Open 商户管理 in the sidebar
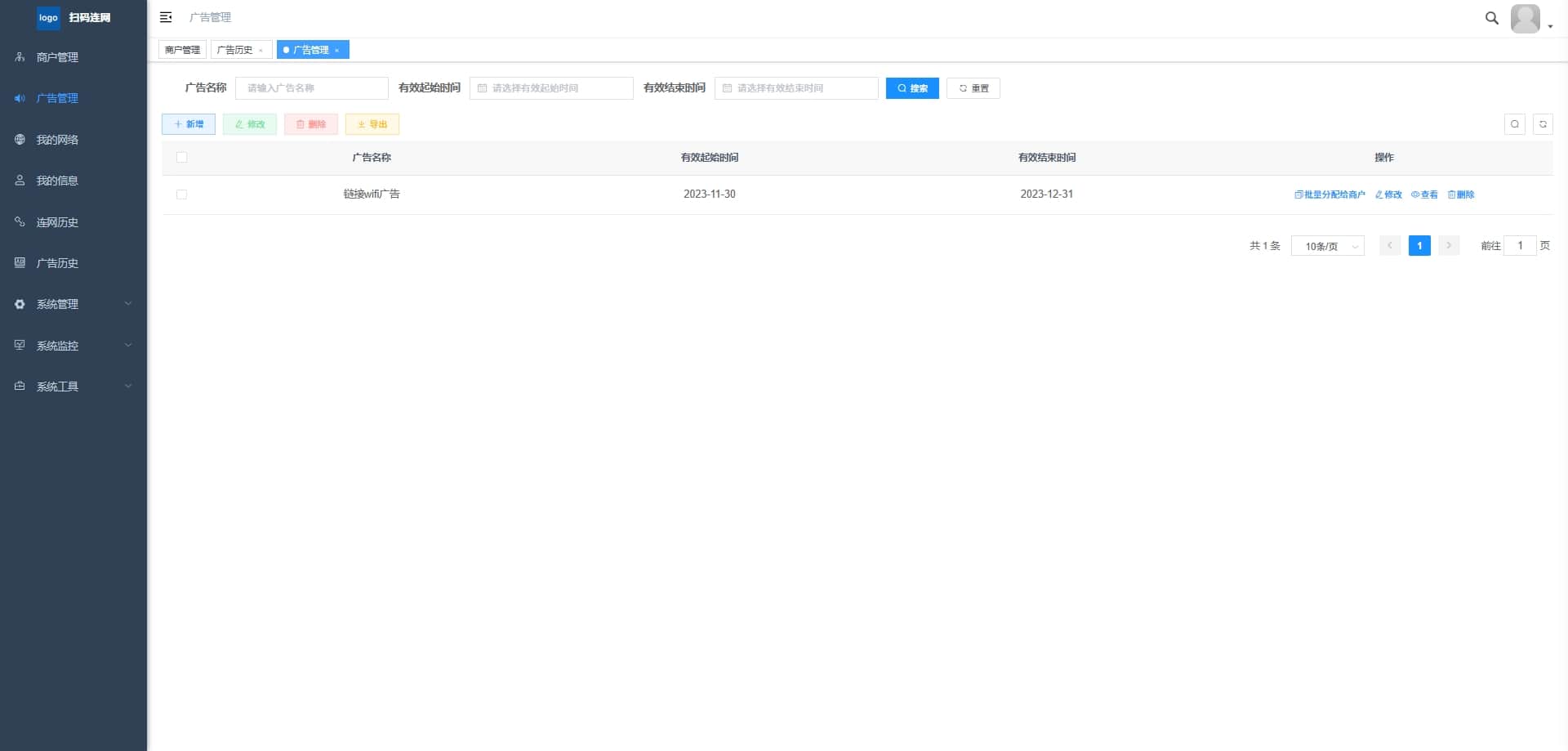Viewport: 1568px width, 751px height. click(73, 57)
